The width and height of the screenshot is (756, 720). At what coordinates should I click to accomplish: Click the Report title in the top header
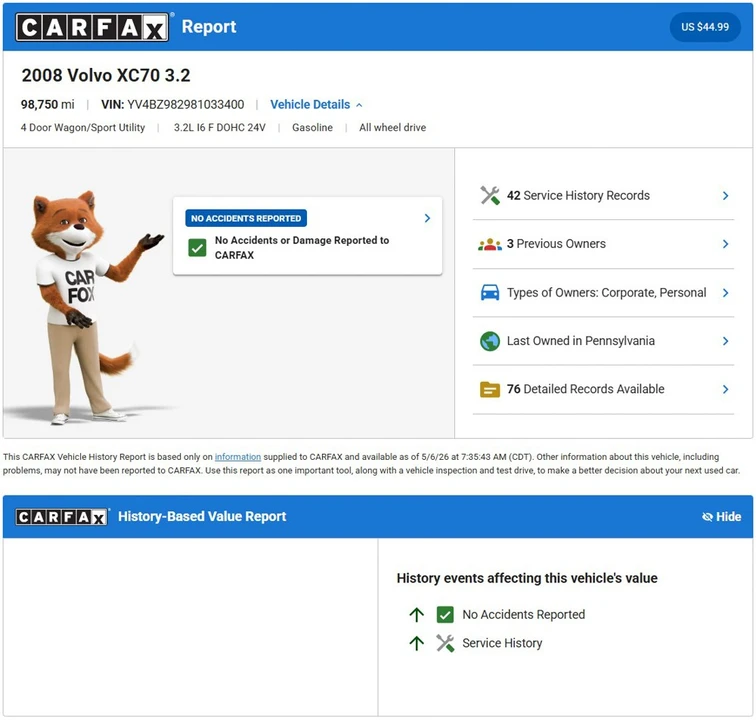[x=209, y=27]
